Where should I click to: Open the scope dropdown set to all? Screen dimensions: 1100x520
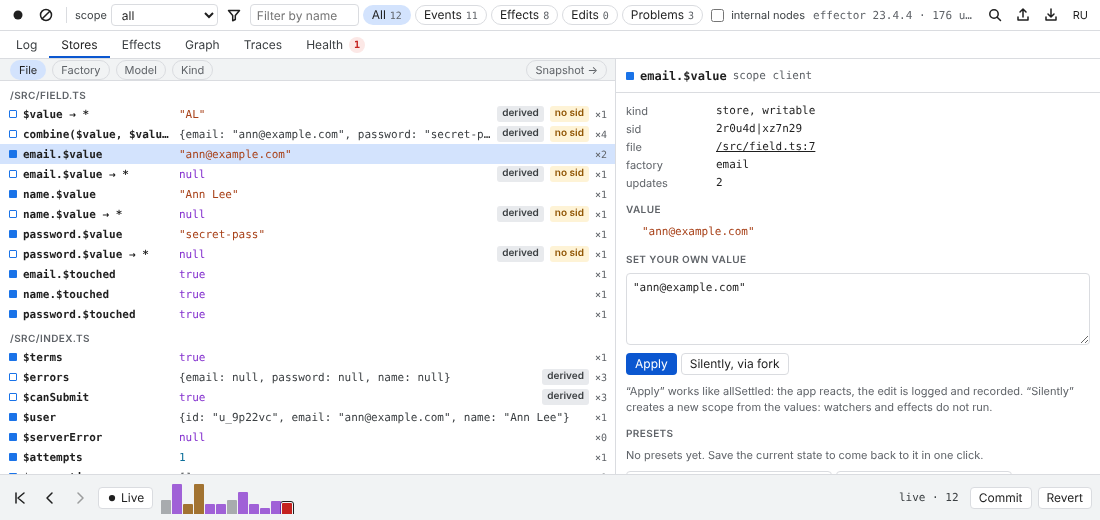[165, 15]
